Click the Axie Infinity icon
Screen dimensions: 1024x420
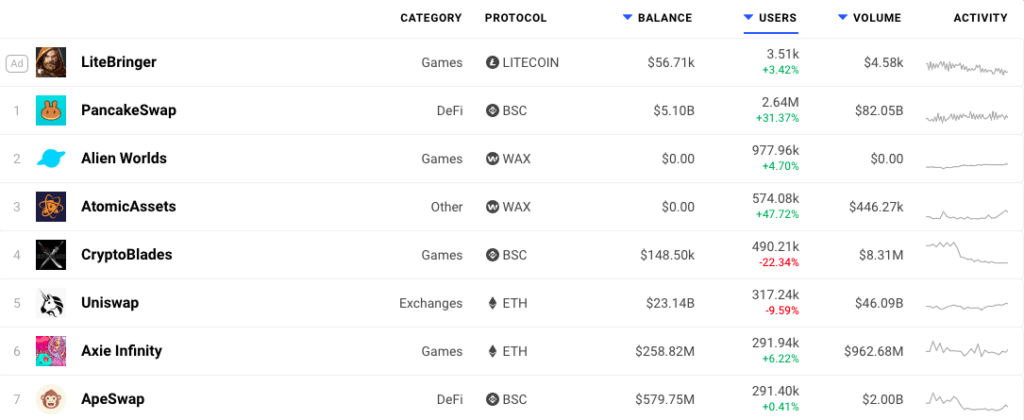click(51, 351)
